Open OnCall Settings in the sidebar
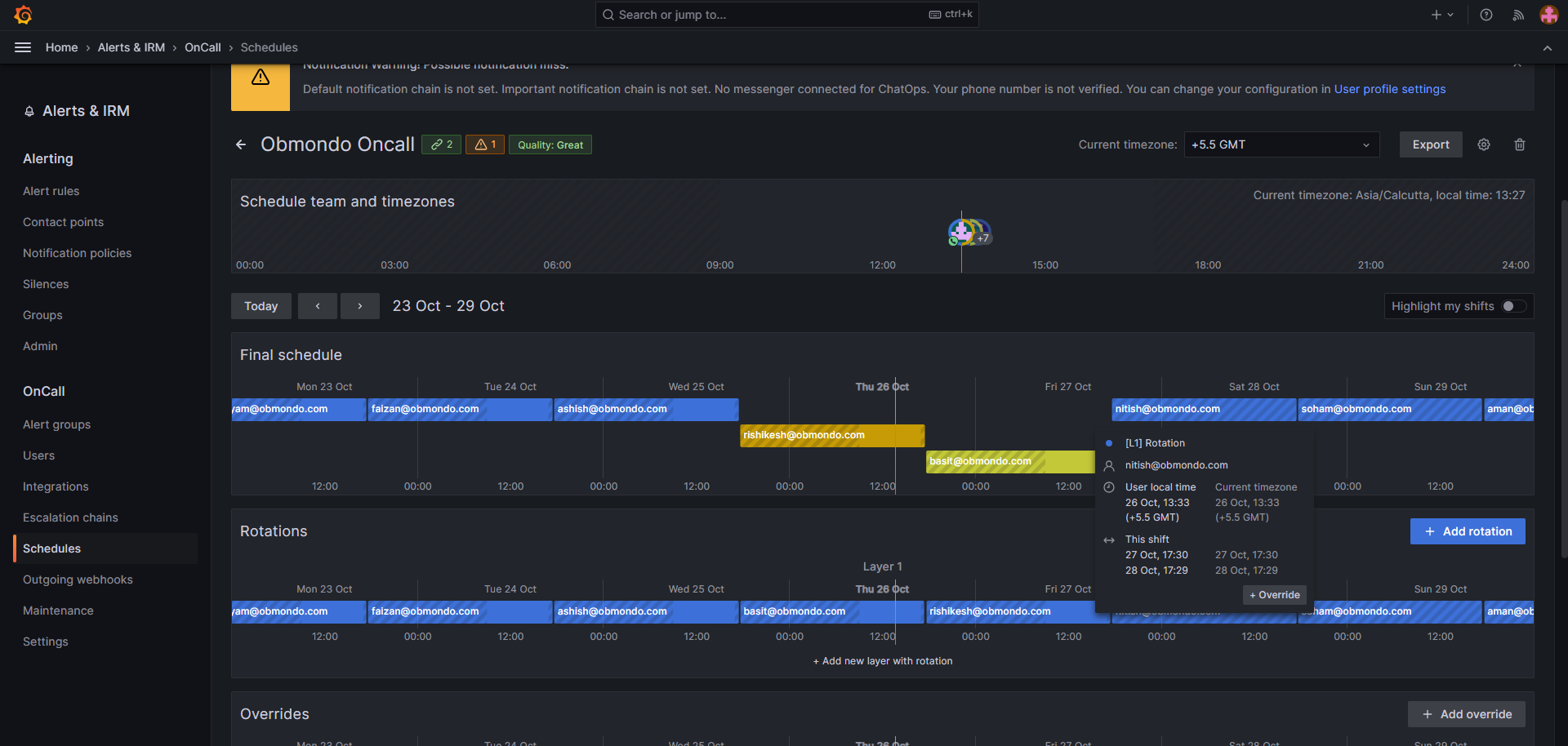1568x746 pixels. click(x=46, y=642)
